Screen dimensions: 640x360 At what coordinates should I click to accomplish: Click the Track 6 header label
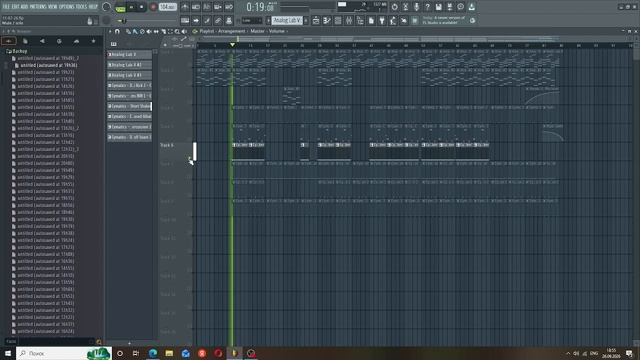click(167, 145)
